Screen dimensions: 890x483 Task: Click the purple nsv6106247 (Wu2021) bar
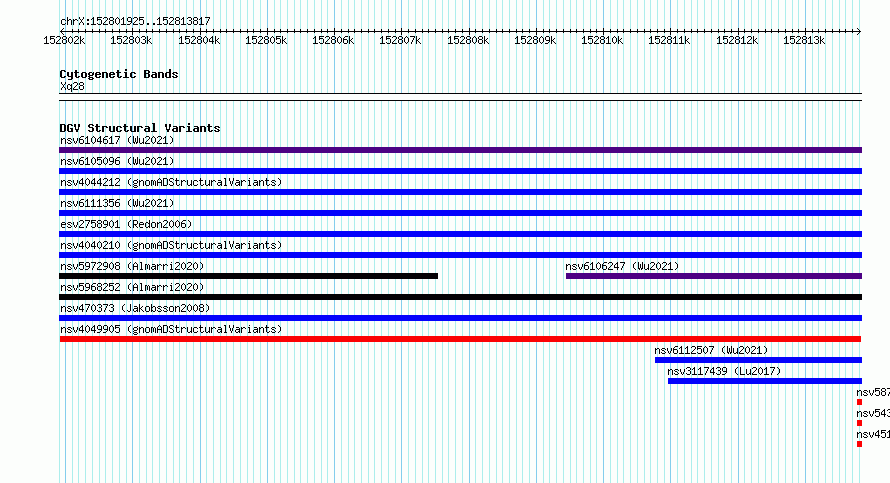(x=714, y=276)
